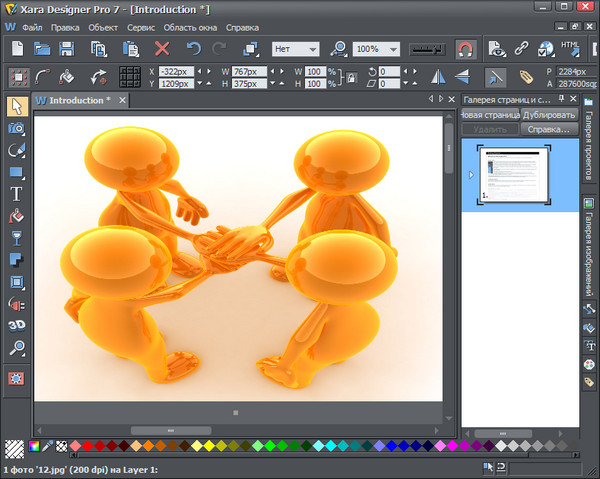Screen dimensions: 600x479
Task: Open the Файл menu
Action: (32, 27)
